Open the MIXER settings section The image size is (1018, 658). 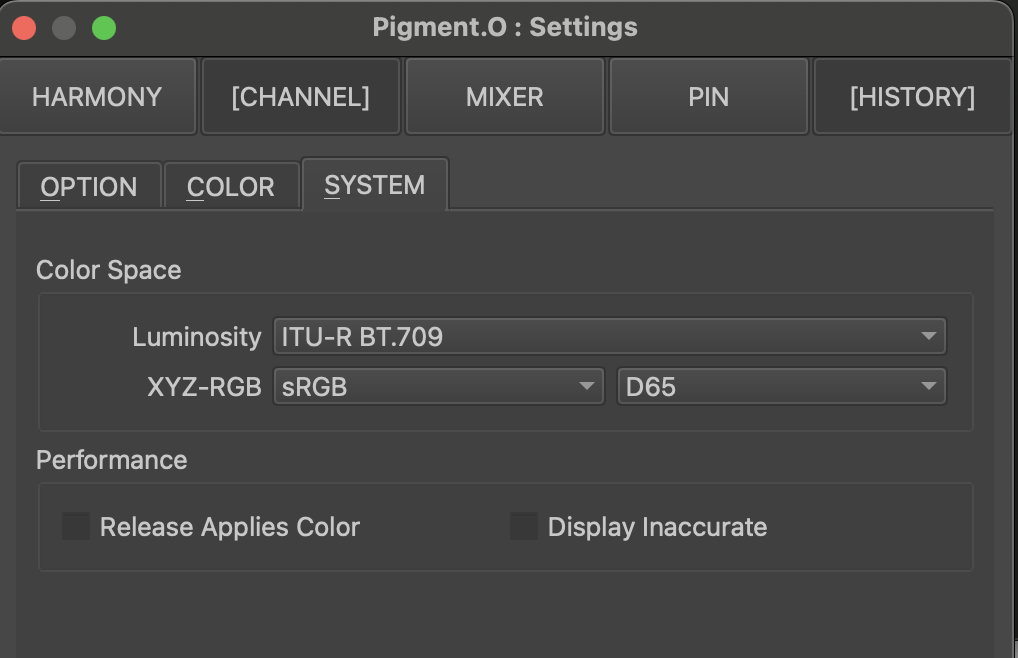pyautogui.click(x=505, y=97)
